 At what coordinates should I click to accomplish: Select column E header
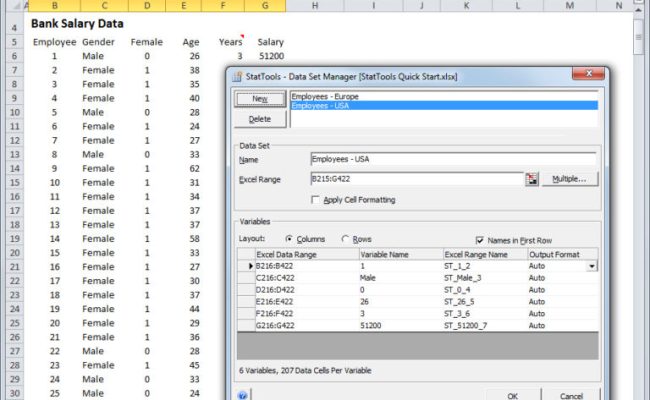coord(183,5)
